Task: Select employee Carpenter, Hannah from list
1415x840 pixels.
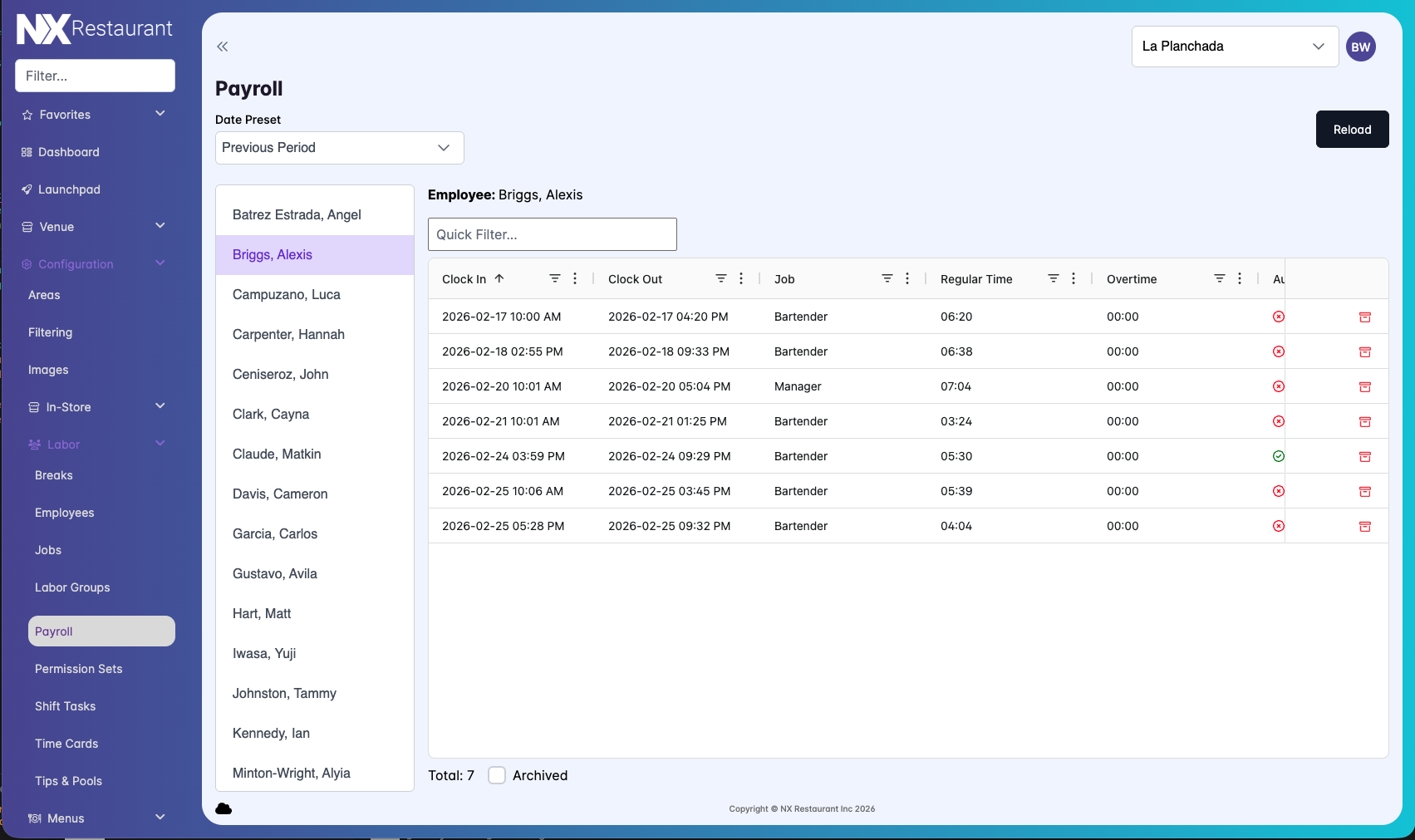Action: point(288,334)
